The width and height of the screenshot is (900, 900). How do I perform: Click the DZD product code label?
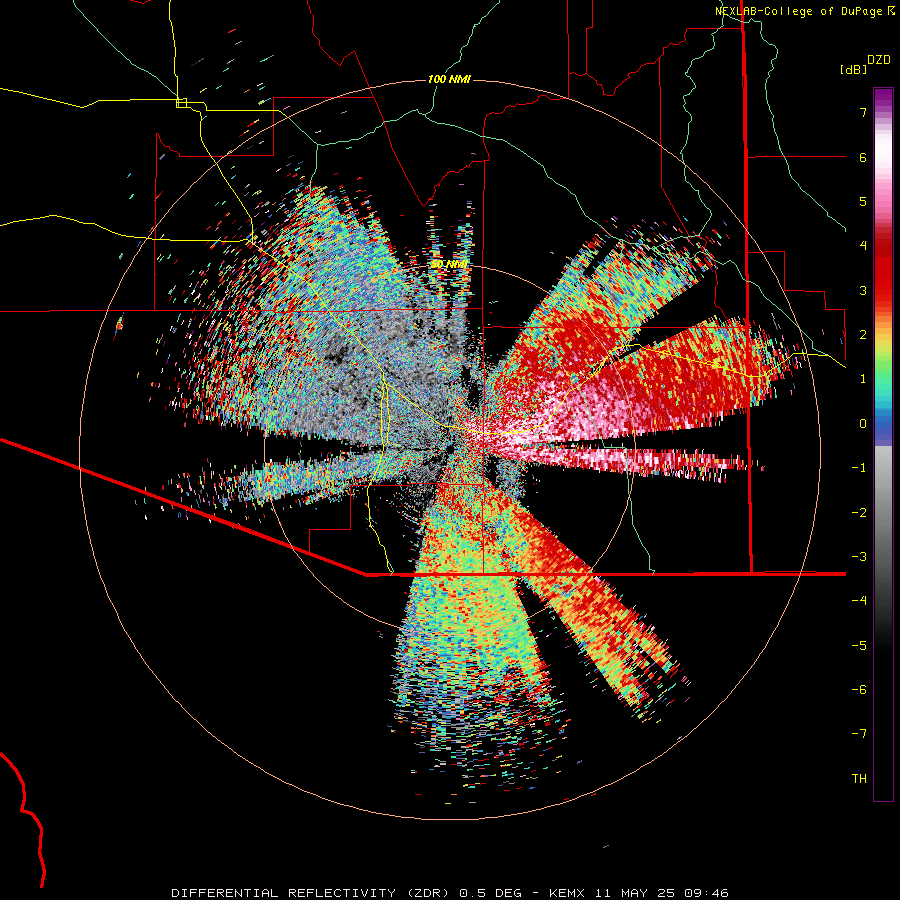click(879, 60)
